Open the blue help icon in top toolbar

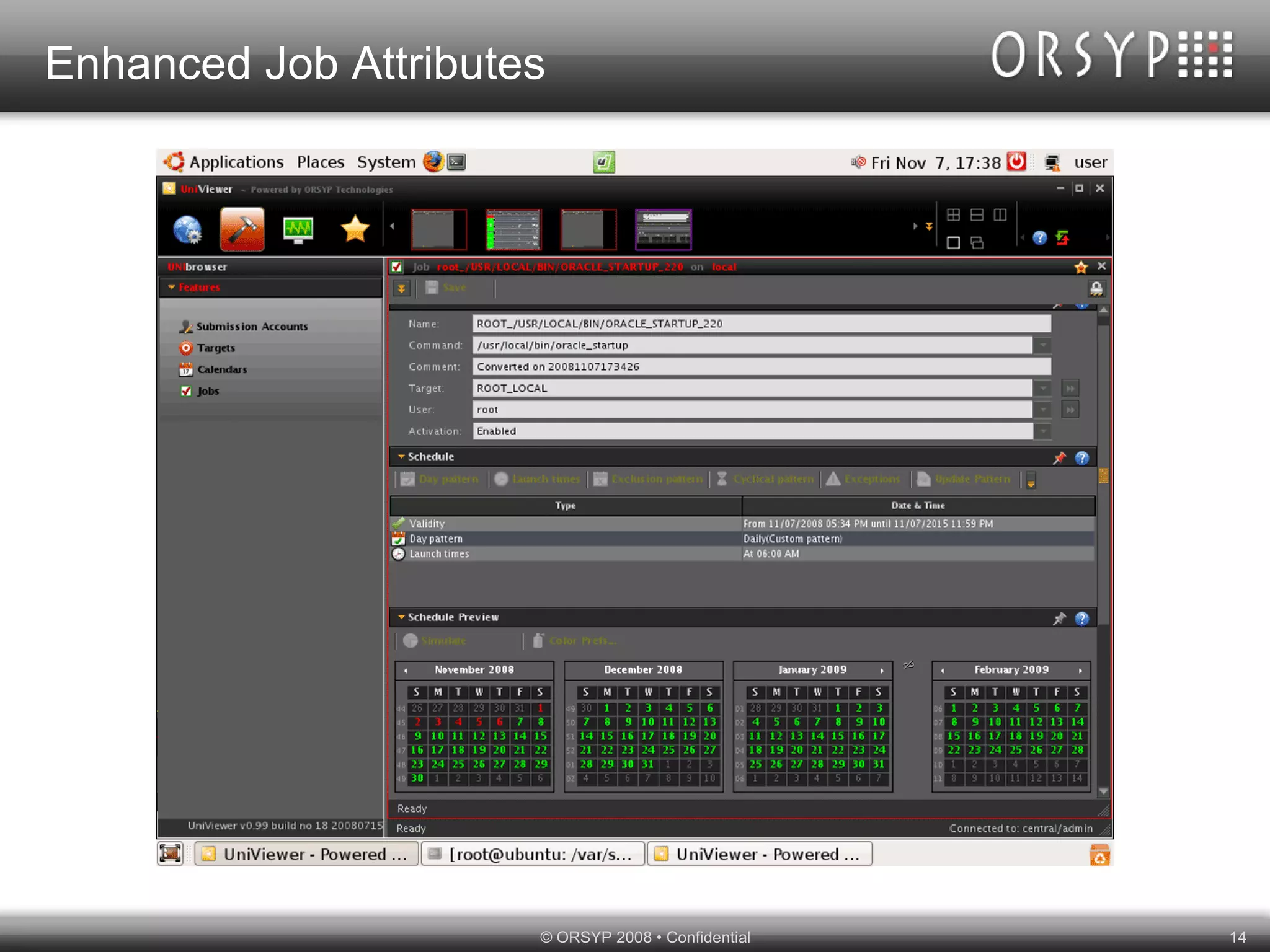click(x=1040, y=238)
